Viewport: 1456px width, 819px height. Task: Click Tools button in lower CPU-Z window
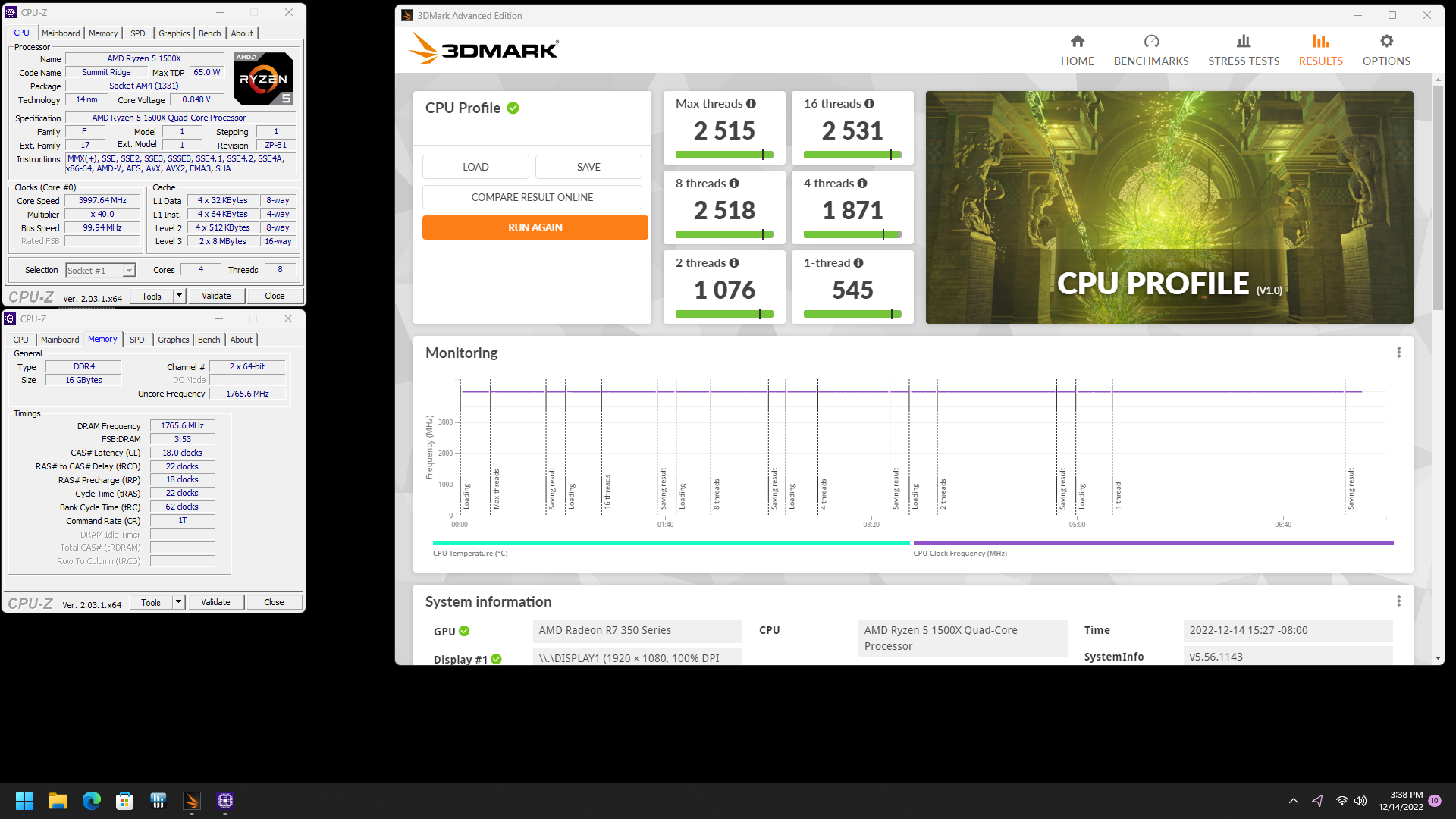click(x=151, y=602)
